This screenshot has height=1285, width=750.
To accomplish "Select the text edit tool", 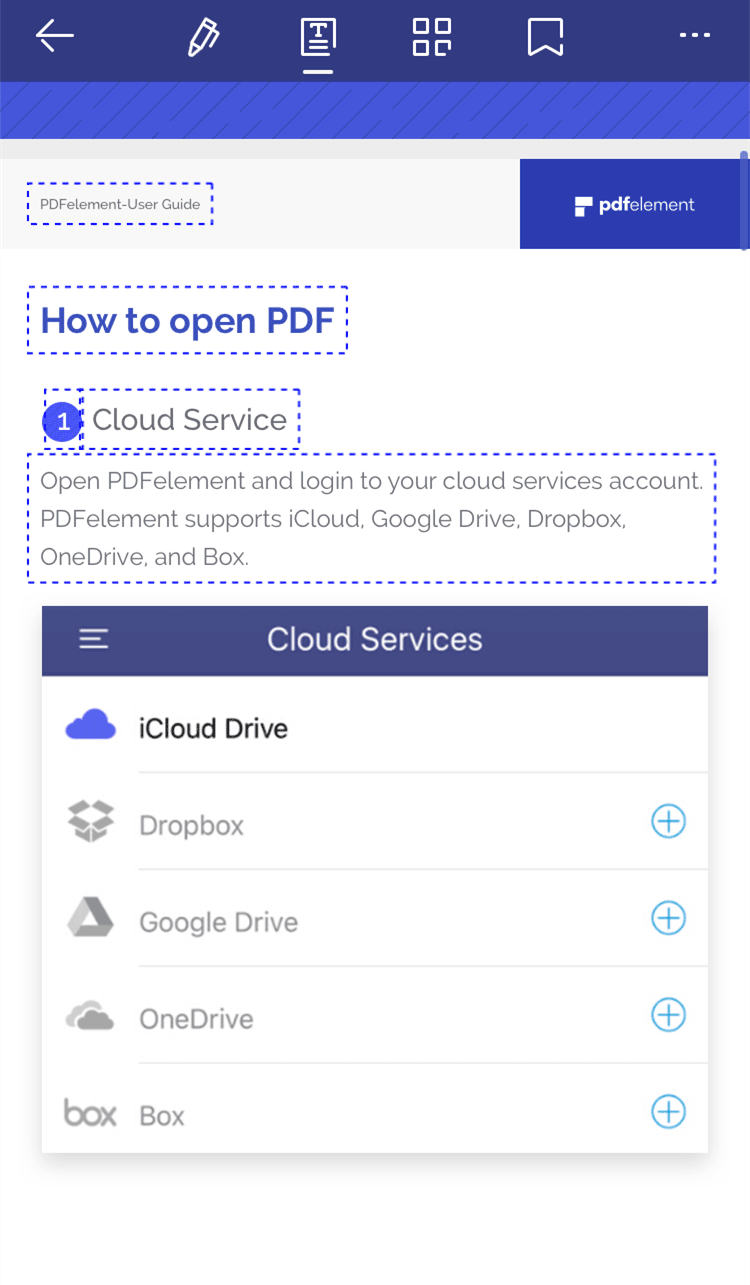I will coord(318,37).
